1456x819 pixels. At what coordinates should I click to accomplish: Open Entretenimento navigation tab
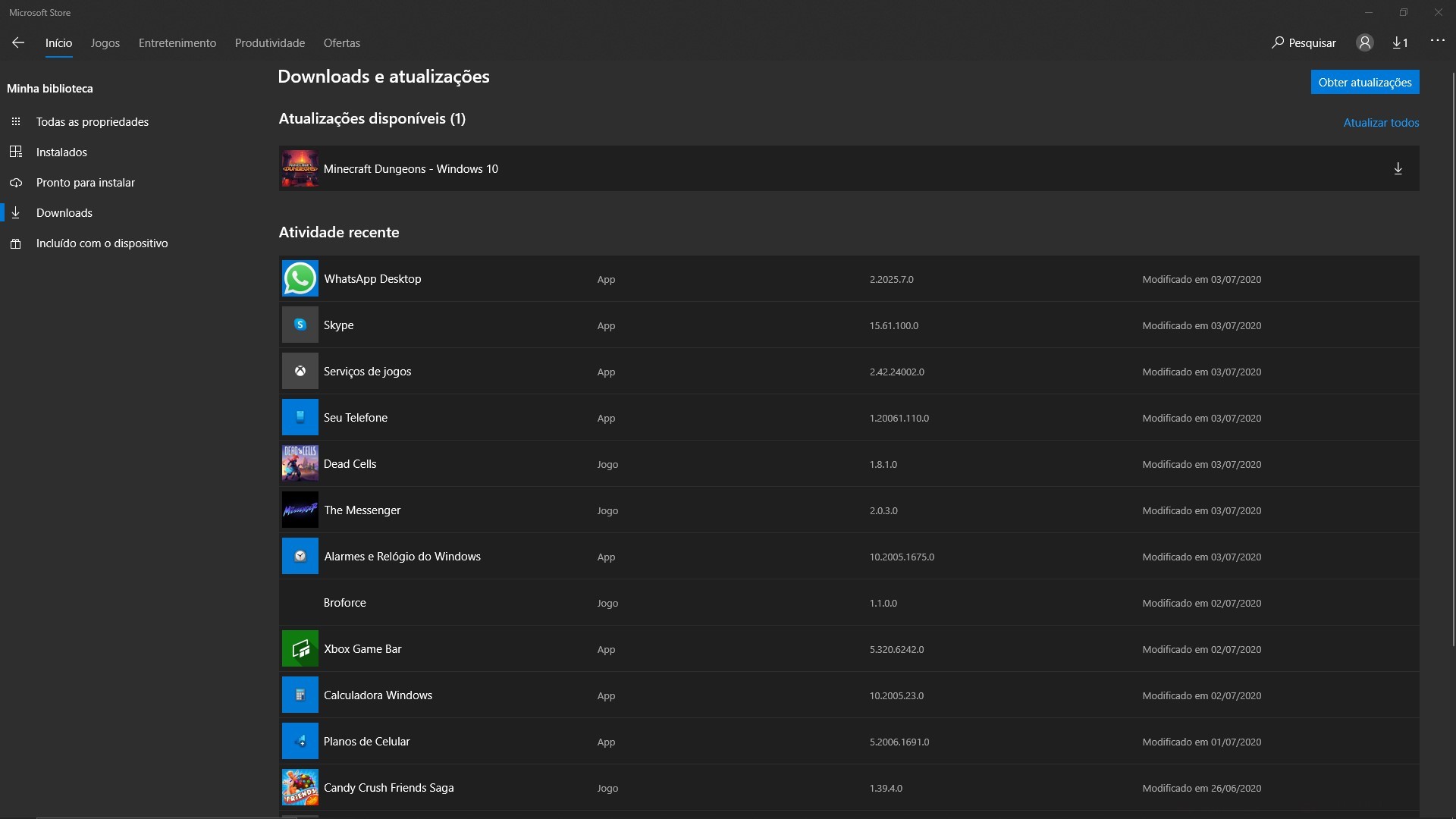177,43
